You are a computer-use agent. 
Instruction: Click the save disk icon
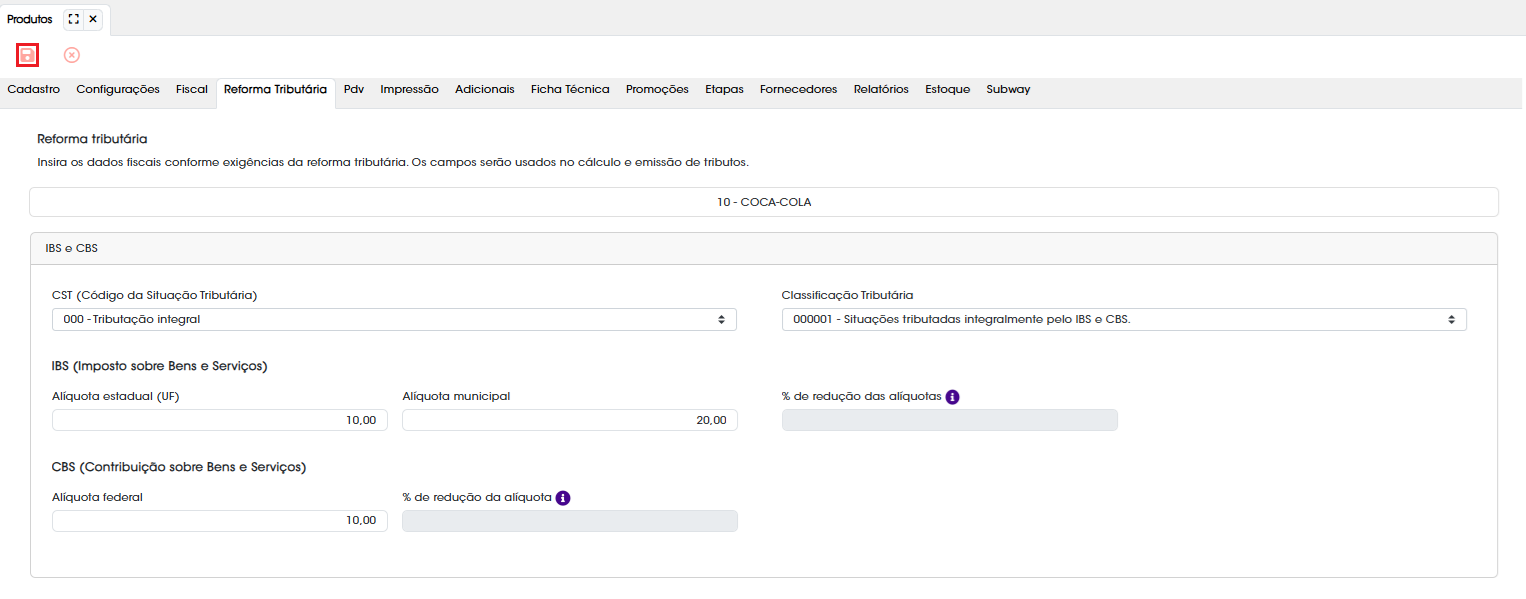[x=28, y=55]
